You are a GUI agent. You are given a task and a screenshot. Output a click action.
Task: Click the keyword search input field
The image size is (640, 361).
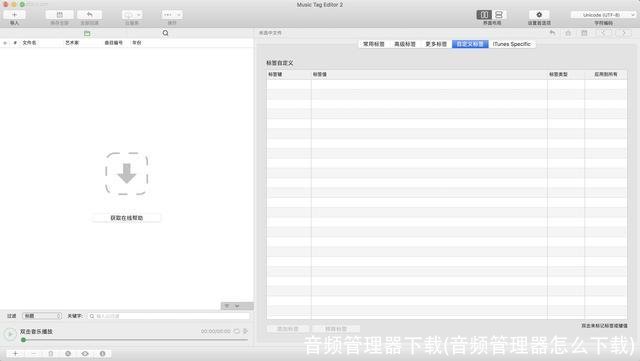click(x=169, y=316)
